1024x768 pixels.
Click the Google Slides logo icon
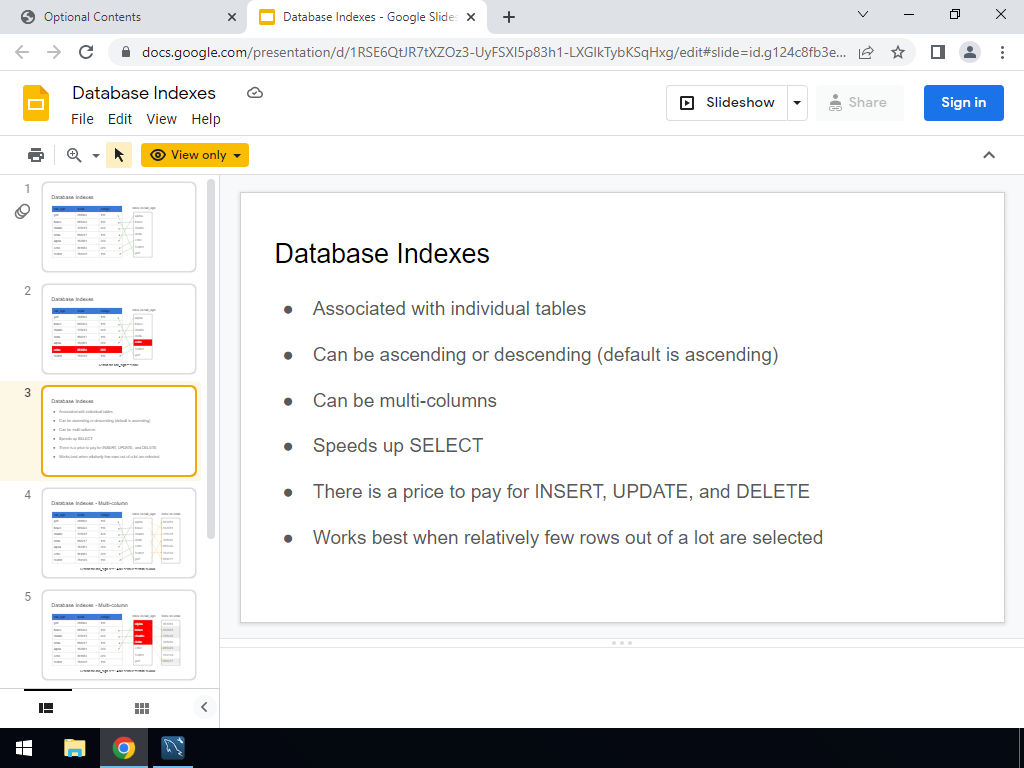click(36, 103)
